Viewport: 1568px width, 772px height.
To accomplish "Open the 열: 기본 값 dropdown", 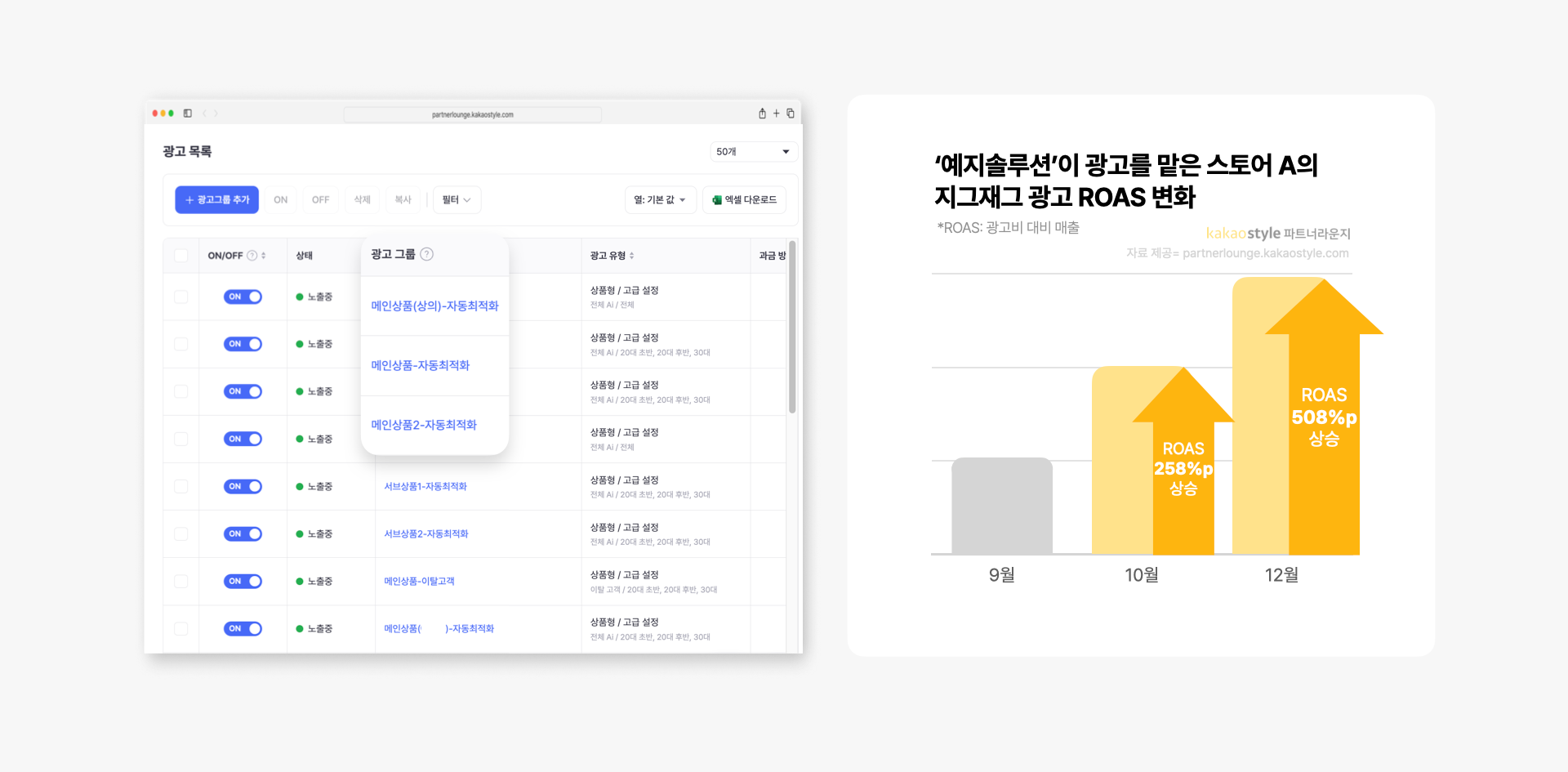I will pos(660,200).
